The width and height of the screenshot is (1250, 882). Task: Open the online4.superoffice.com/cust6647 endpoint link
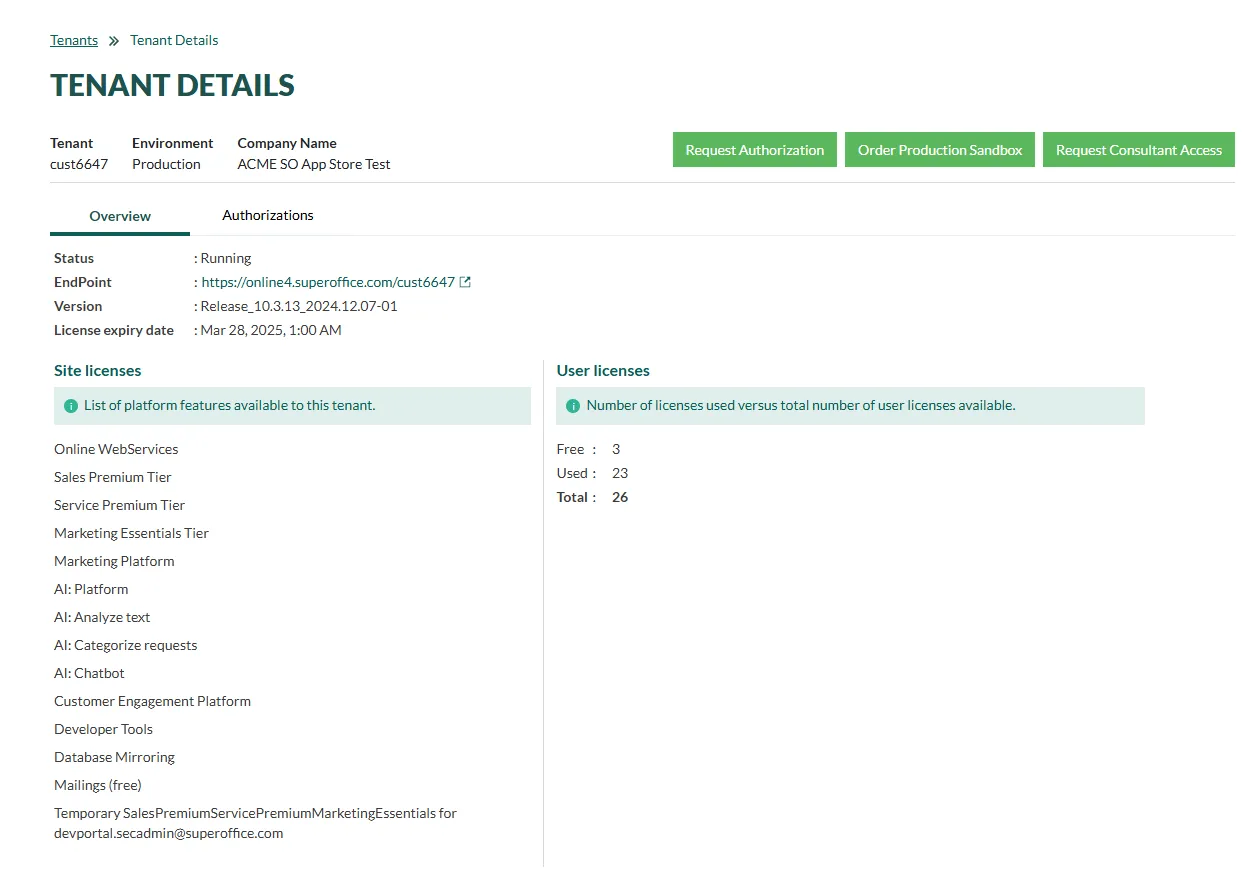[x=328, y=283]
